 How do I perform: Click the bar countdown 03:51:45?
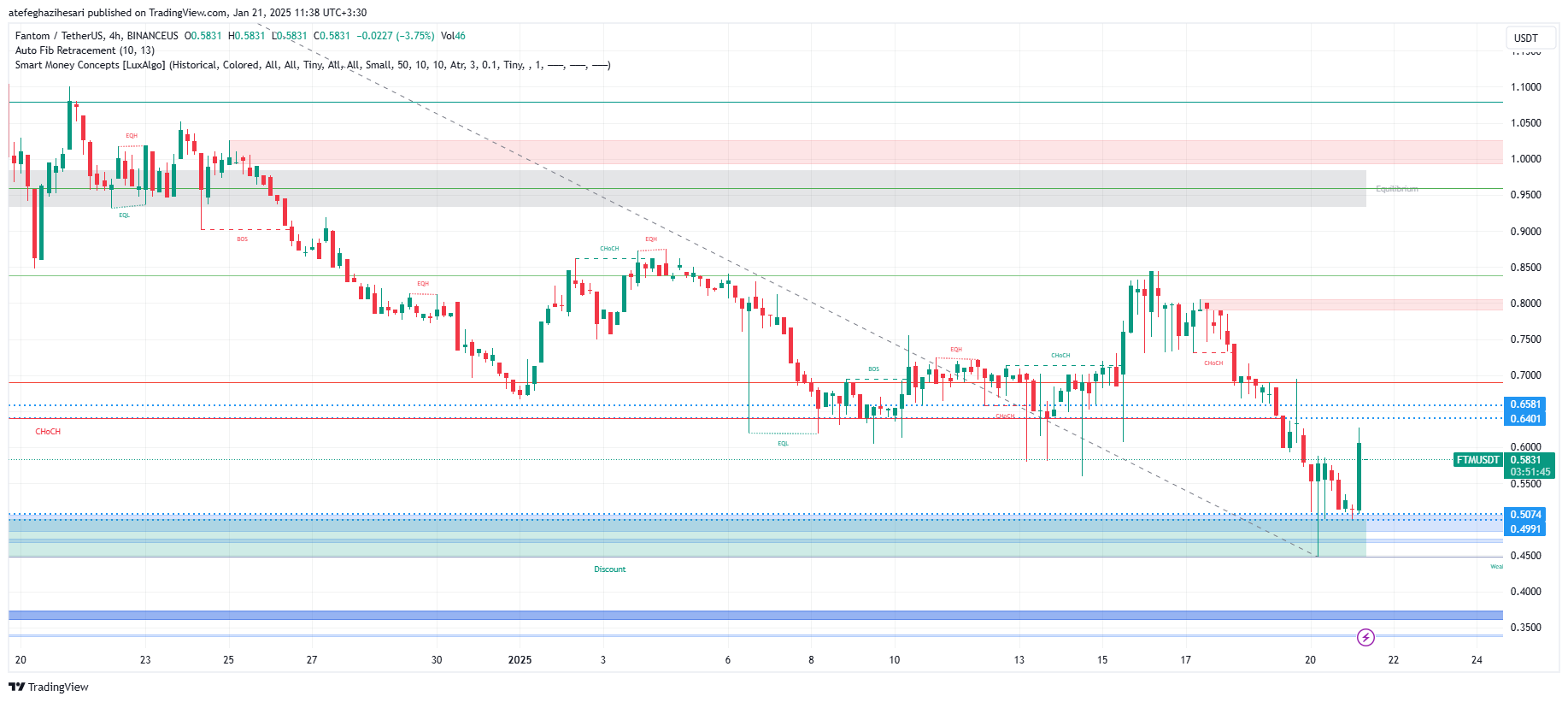(x=1530, y=472)
